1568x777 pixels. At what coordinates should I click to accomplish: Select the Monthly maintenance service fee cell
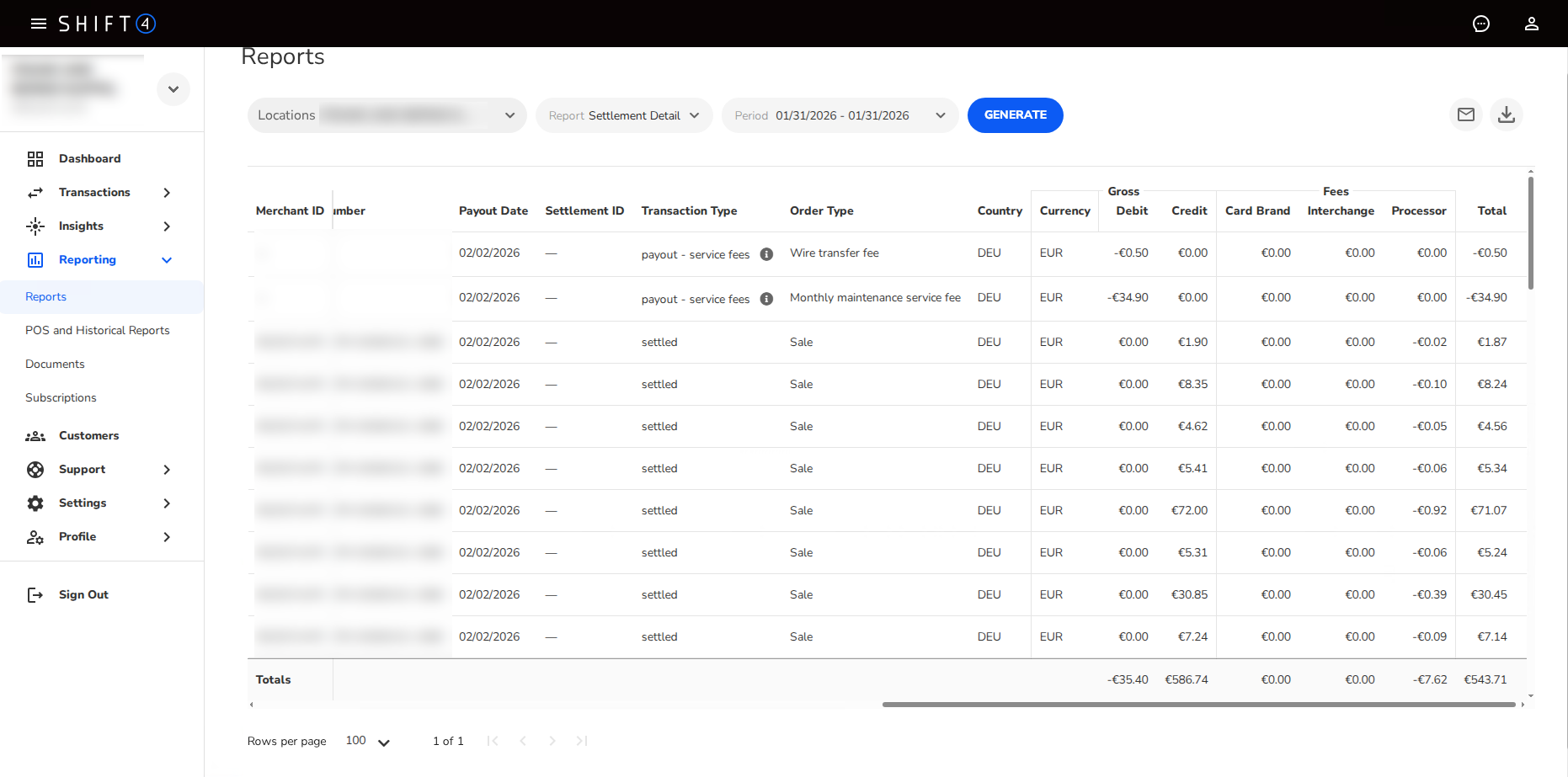pos(875,297)
